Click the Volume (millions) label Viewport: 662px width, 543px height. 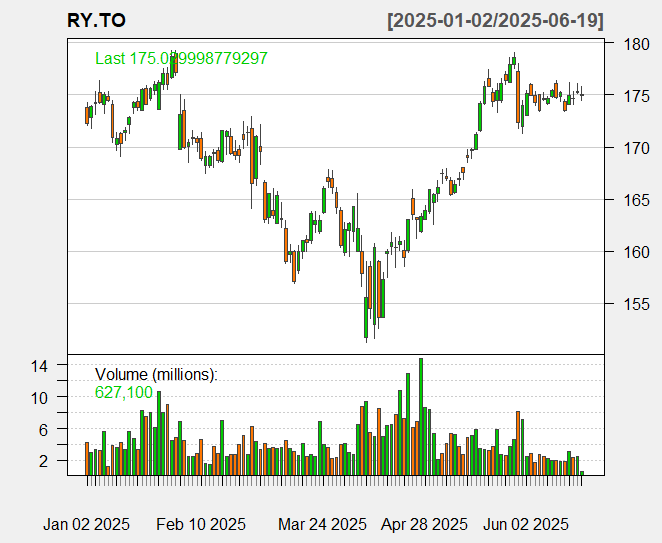(x=156, y=374)
